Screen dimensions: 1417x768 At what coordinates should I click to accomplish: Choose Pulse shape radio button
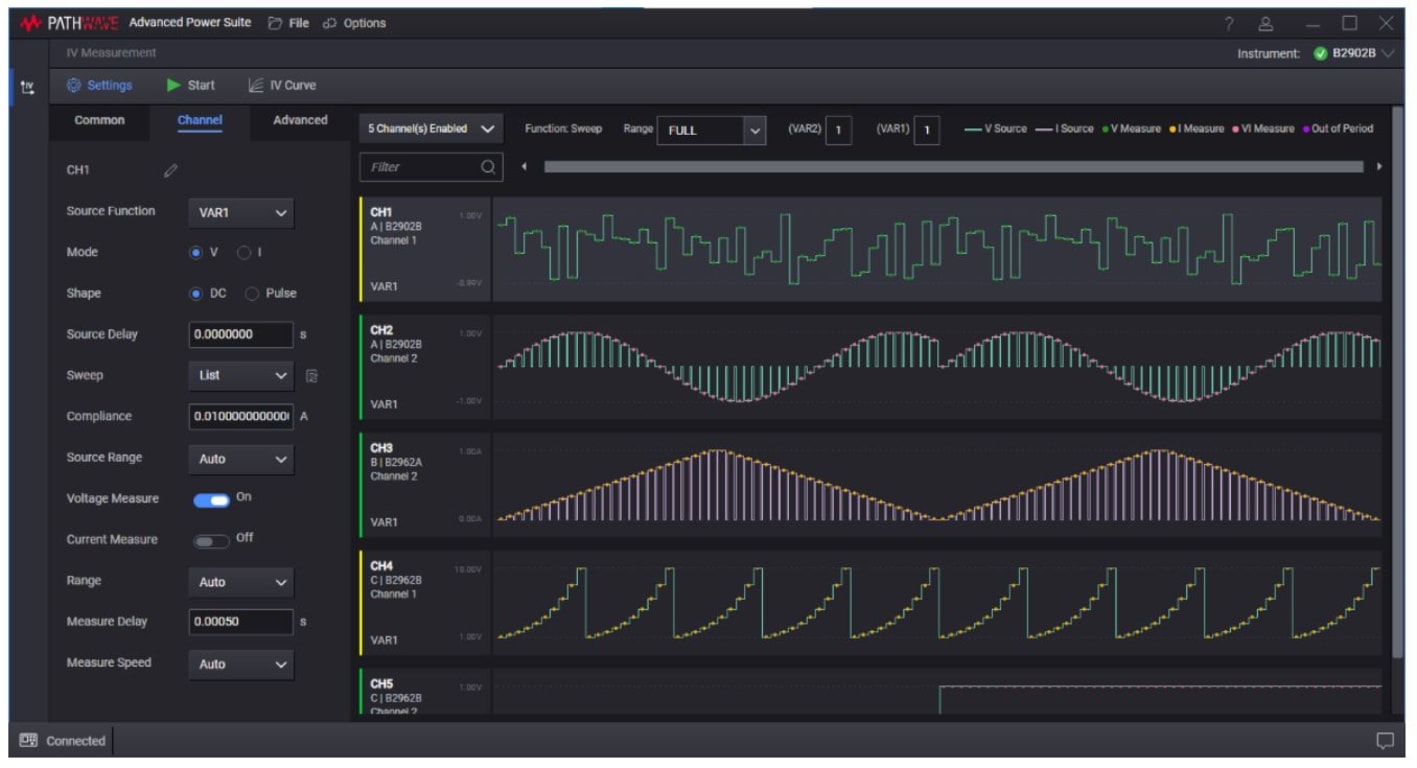click(x=252, y=294)
